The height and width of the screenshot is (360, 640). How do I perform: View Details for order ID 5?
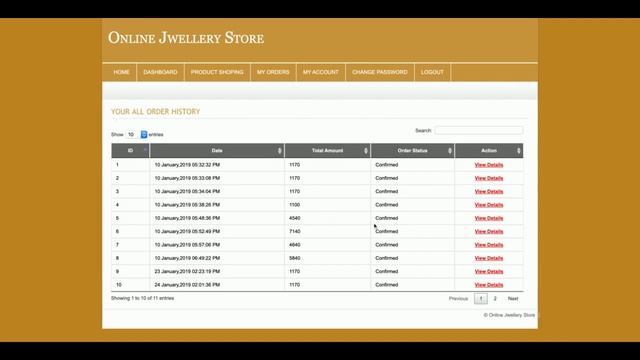pyautogui.click(x=489, y=218)
